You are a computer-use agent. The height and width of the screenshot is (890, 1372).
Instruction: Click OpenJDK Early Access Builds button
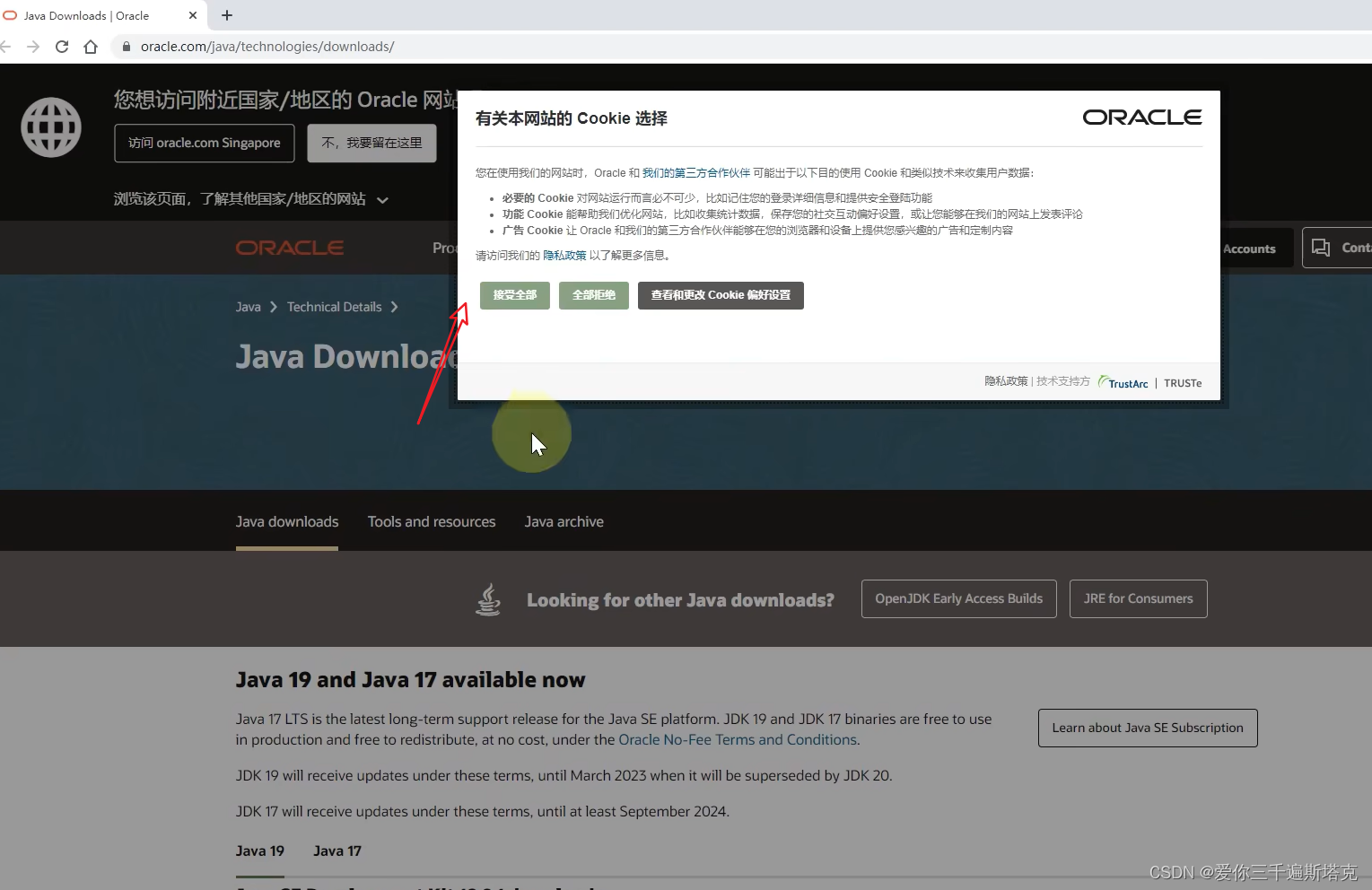click(959, 599)
